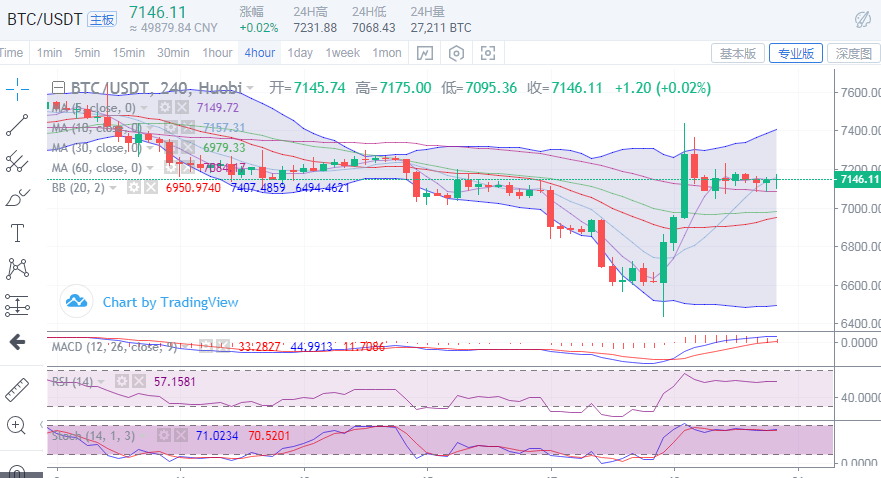This screenshot has width=881, height=478.
Task: Open settings for MACD indicator
Action: point(206,346)
